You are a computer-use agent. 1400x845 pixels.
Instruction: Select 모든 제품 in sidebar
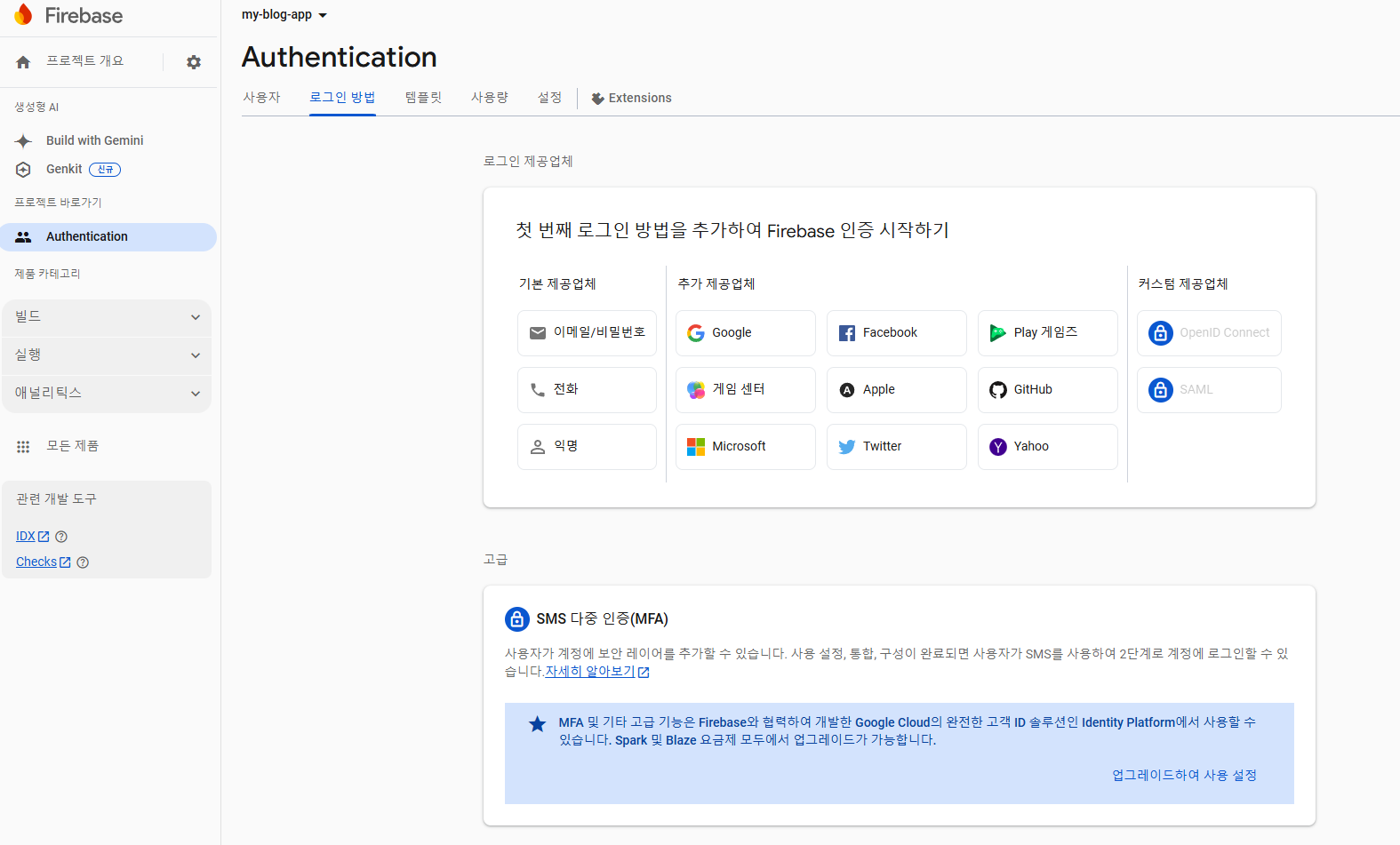[x=73, y=446]
